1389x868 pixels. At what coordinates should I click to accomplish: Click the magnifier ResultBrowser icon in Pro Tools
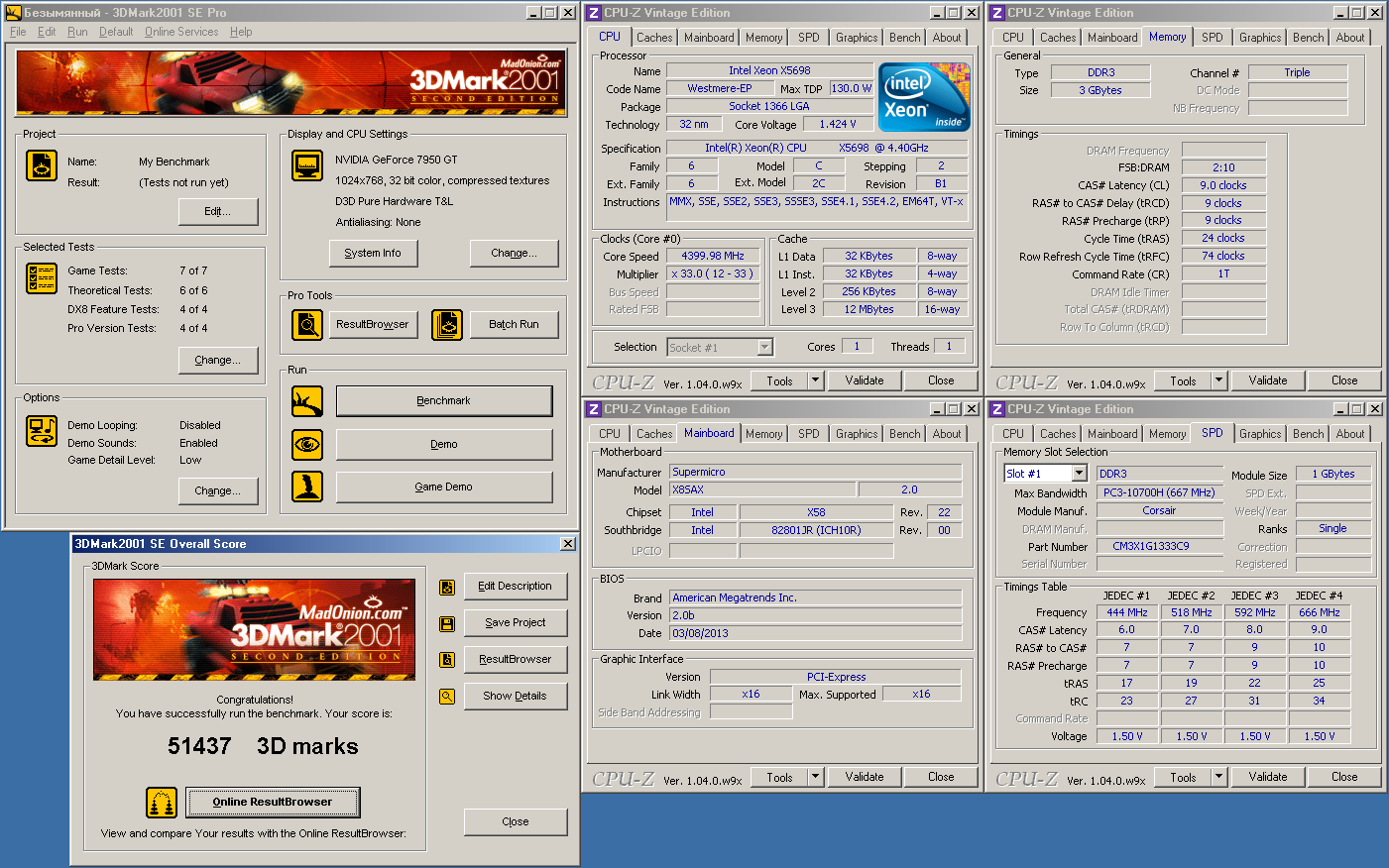click(x=307, y=324)
